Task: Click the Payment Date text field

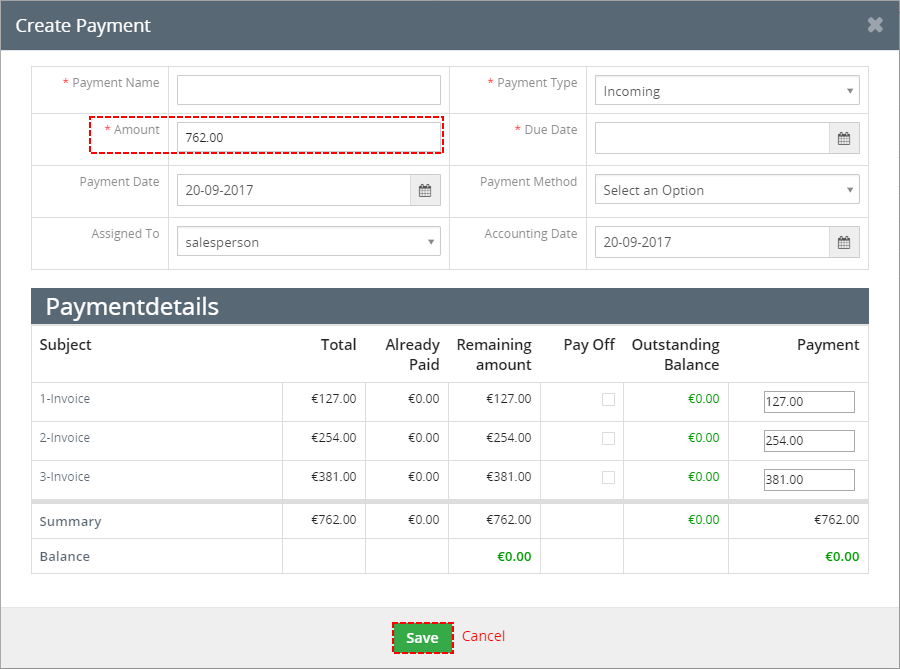Action: pos(294,190)
